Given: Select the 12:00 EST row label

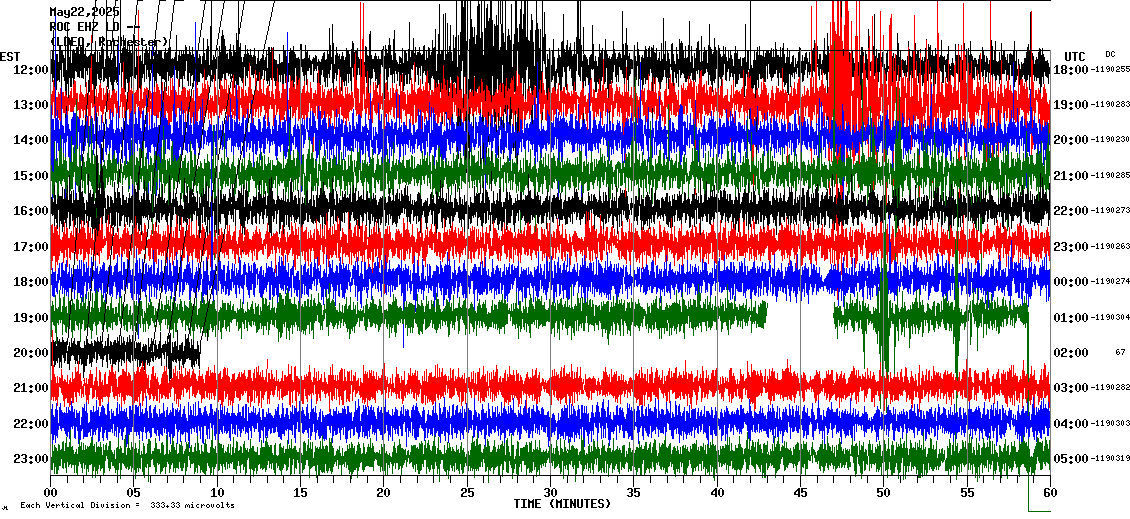Looking at the screenshot, I should [x=31, y=70].
